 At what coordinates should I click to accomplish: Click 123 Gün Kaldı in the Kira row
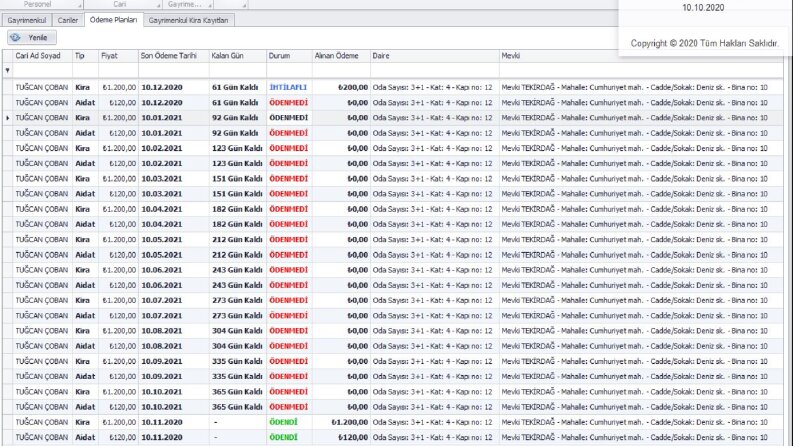click(x=237, y=148)
